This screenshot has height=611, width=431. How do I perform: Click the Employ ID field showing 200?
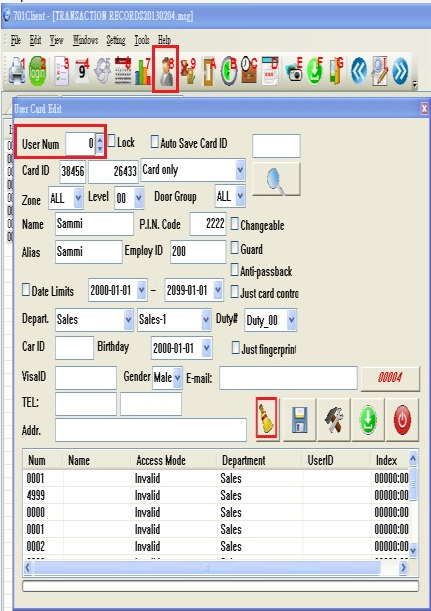pyautogui.click(x=198, y=251)
